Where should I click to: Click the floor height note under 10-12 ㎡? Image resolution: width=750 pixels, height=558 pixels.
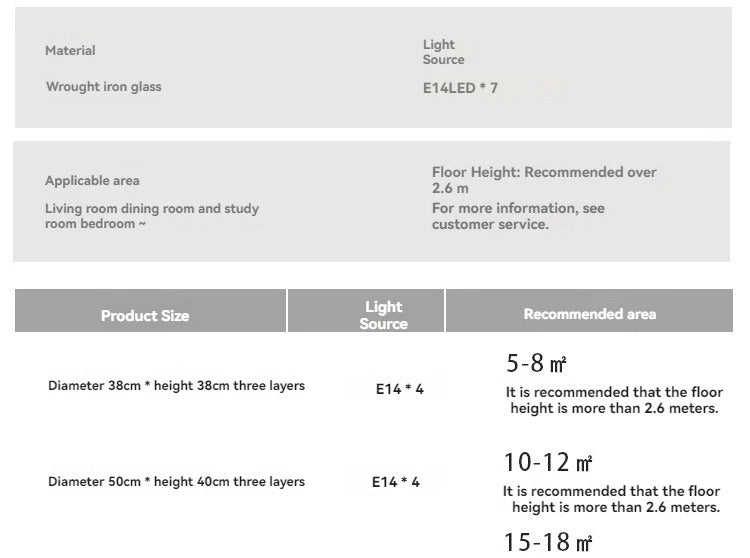pyautogui.click(x=612, y=499)
